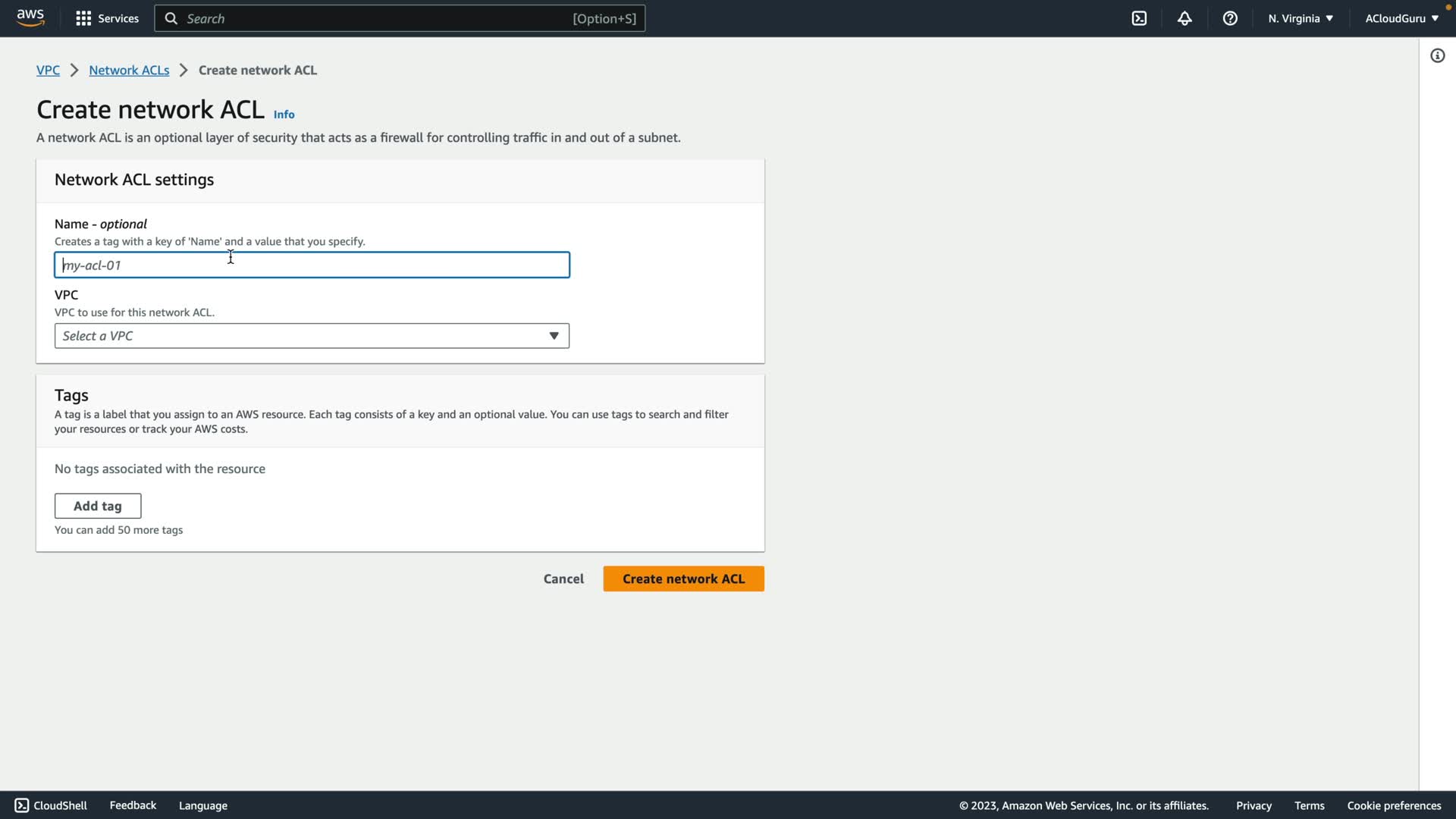Open the help question mark icon
The height and width of the screenshot is (819, 1456).
click(1230, 18)
